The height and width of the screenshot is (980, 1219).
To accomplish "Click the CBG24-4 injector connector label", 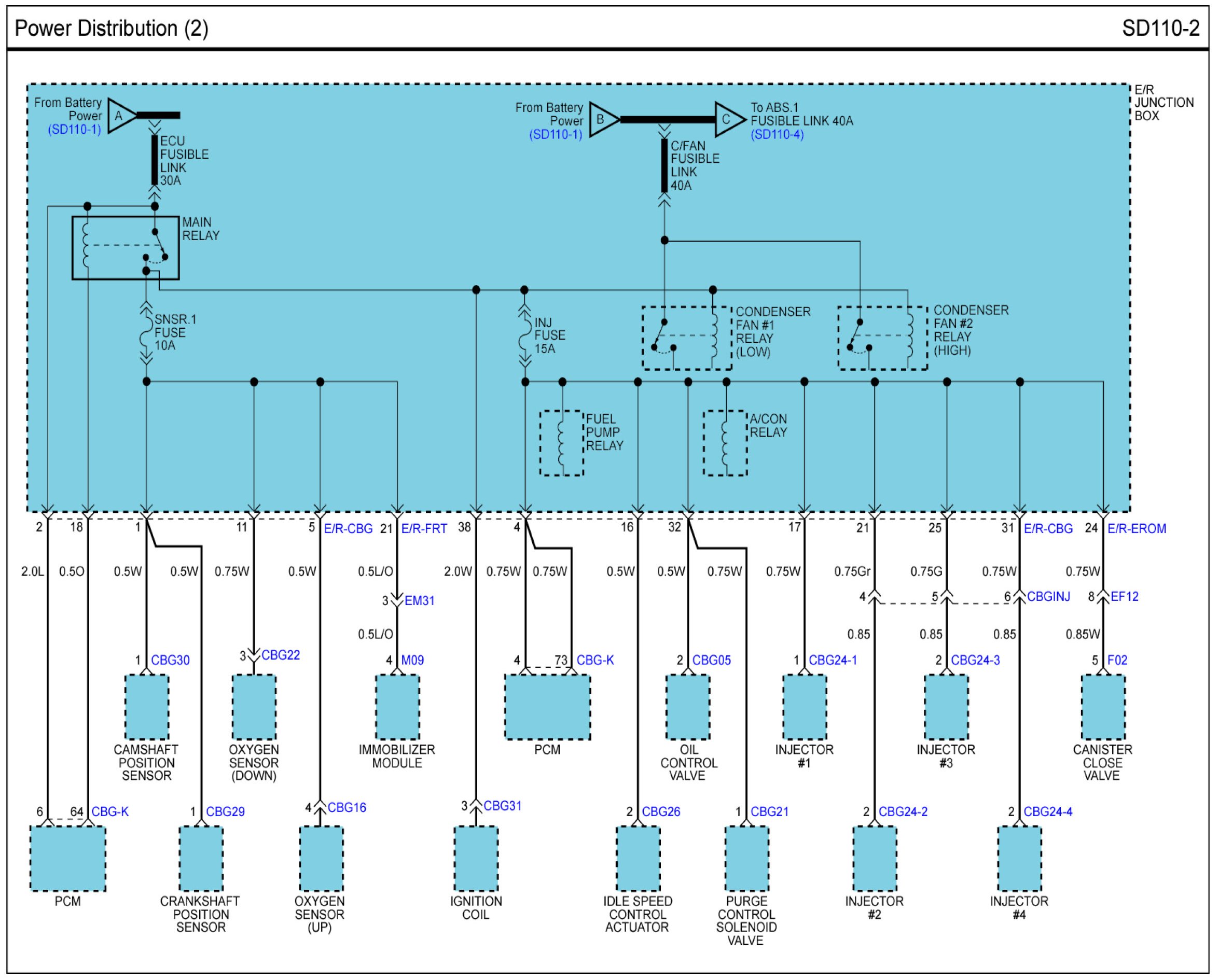I will point(1048,811).
